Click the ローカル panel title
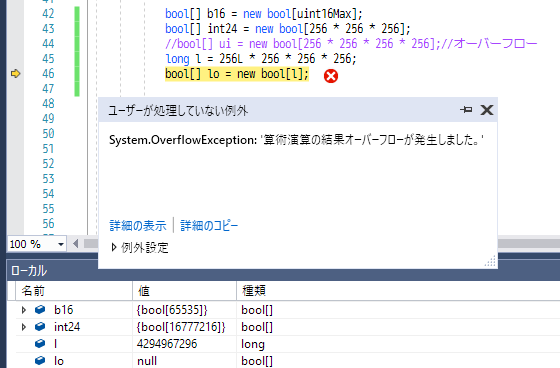The image size is (560, 368). tap(29, 271)
